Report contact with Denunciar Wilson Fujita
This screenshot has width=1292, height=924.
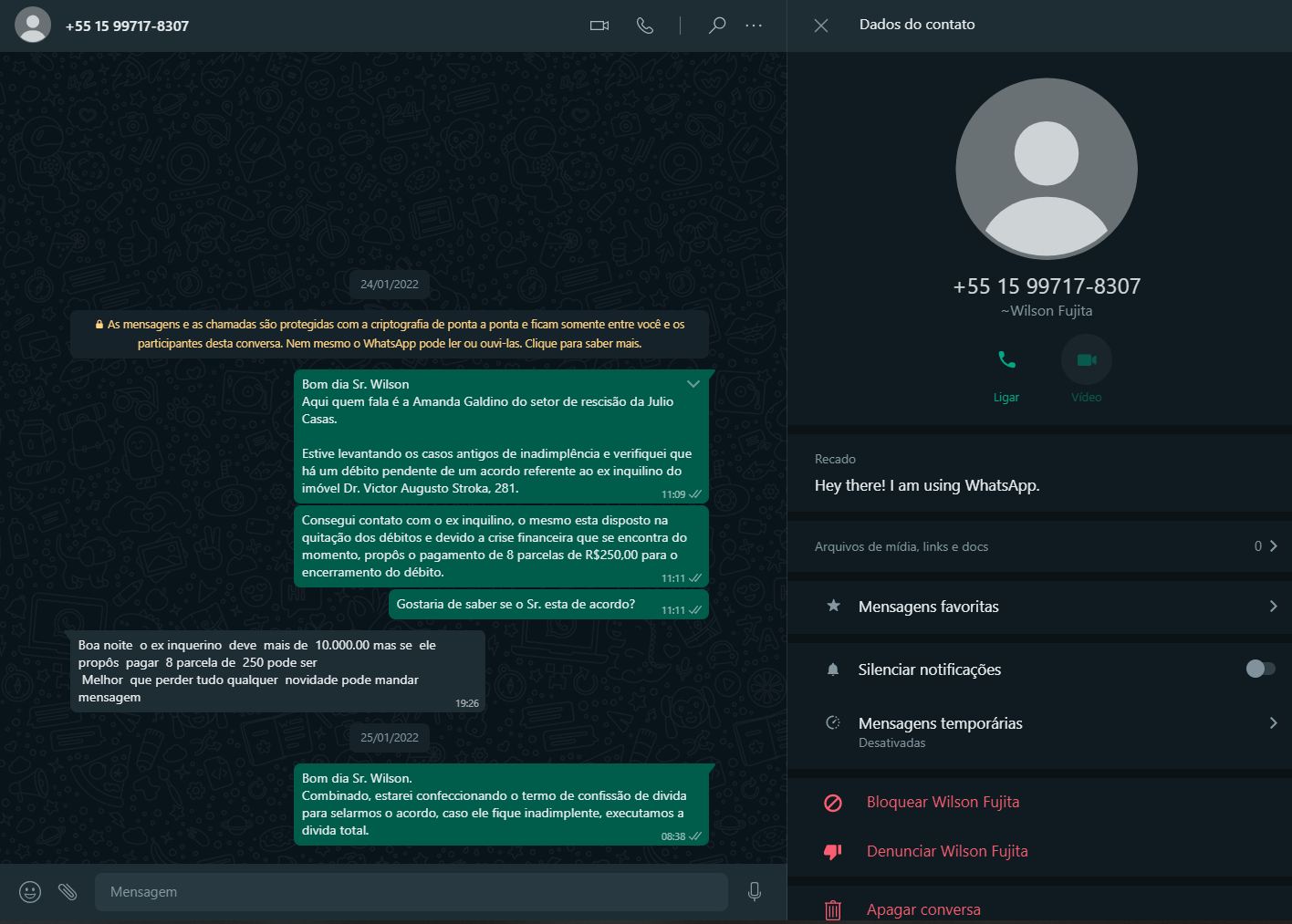946,851
